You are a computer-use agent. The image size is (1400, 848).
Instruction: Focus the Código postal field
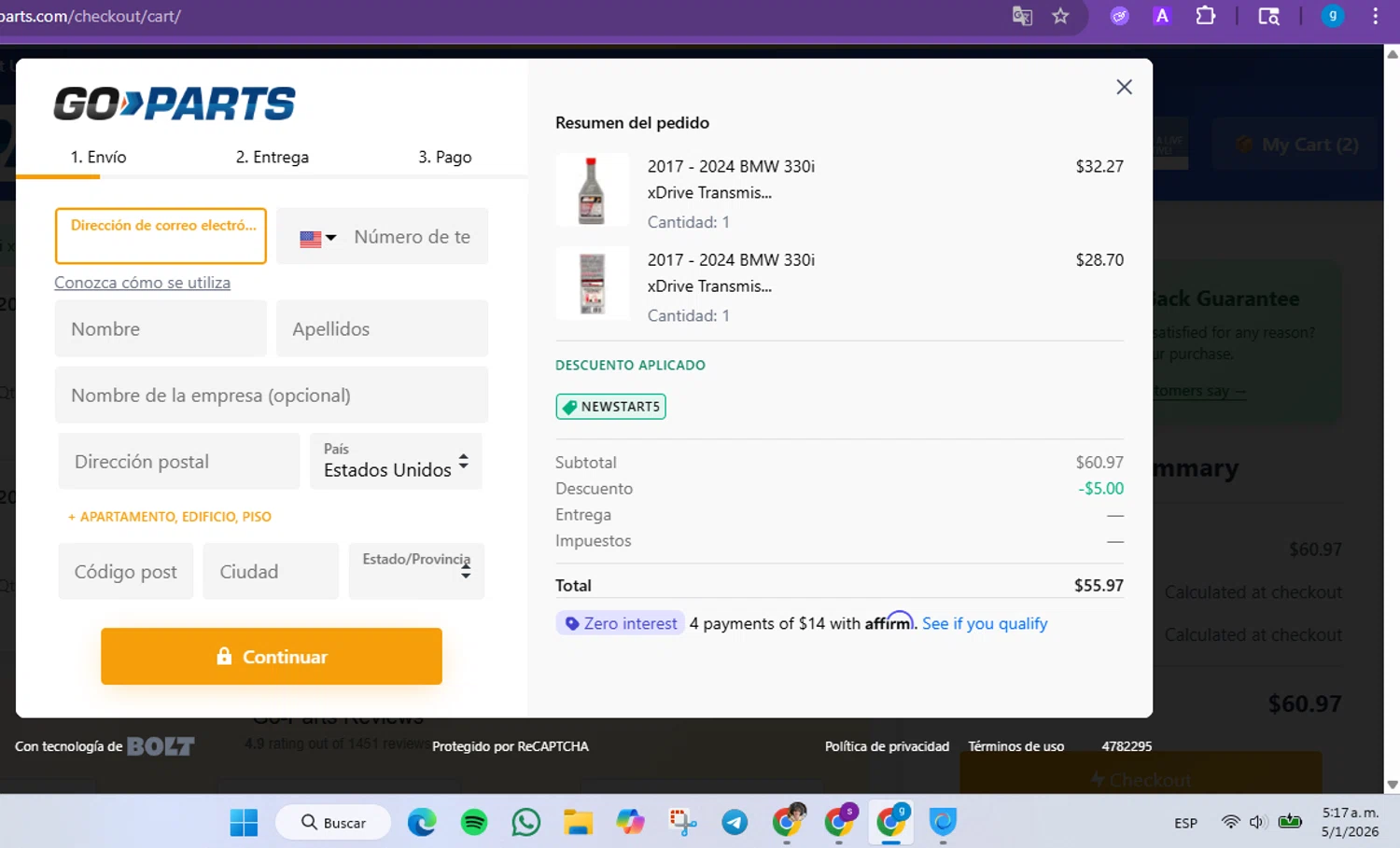click(125, 571)
